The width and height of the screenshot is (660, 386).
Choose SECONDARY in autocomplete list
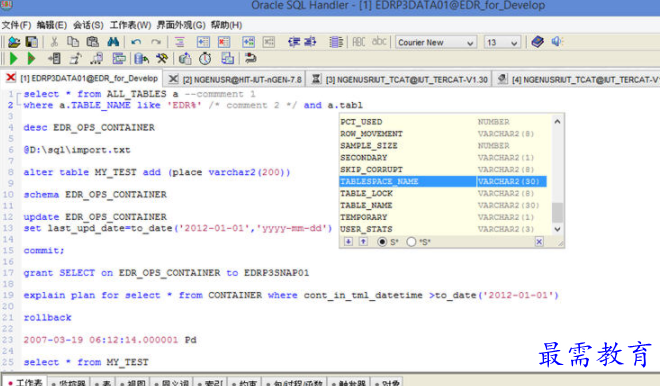[443, 158]
